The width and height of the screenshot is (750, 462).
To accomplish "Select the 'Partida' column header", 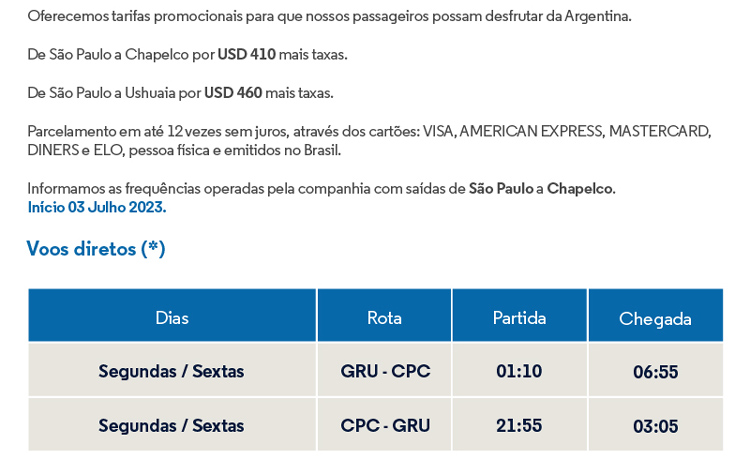I will (519, 315).
